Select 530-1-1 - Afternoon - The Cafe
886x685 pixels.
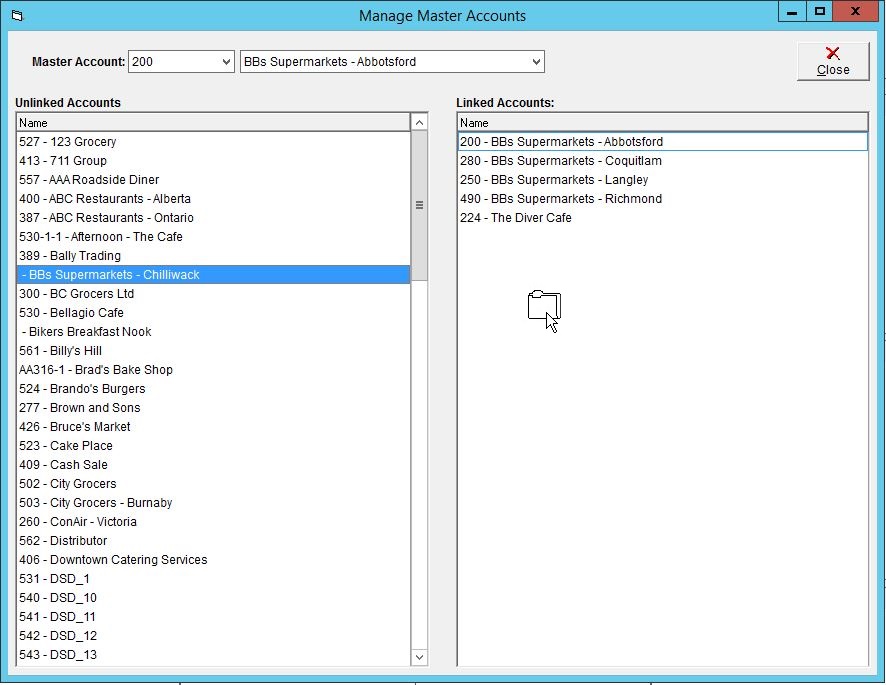coord(213,237)
